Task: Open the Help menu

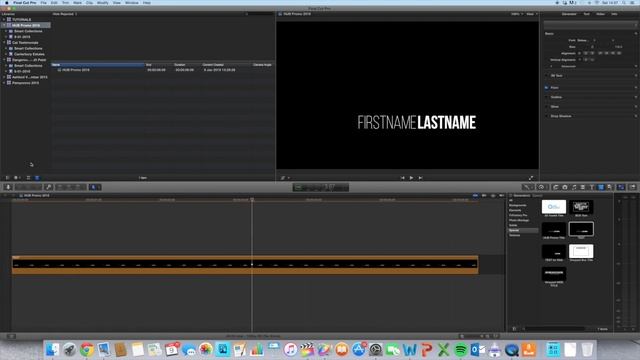Action: (147, 3)
